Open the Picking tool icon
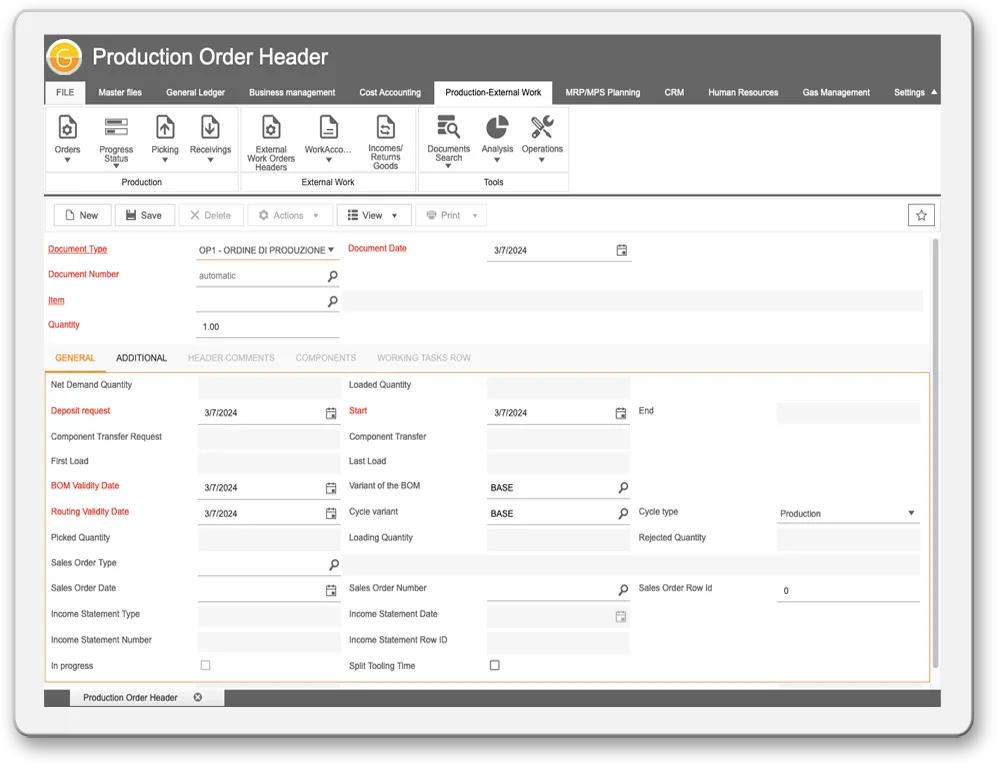This screenshot has height=765, width=997. (165, 128)
